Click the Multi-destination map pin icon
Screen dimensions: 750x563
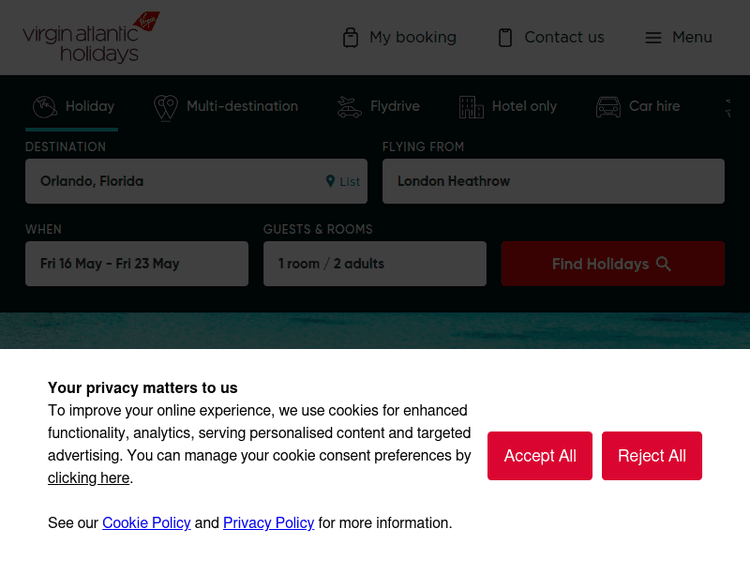coord(165,107)
